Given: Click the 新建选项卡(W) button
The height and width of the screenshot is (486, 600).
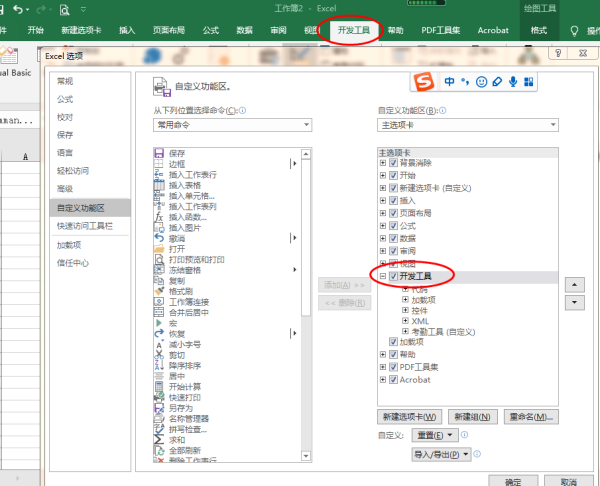Looking at the screenshot, I should coord(409,417).
